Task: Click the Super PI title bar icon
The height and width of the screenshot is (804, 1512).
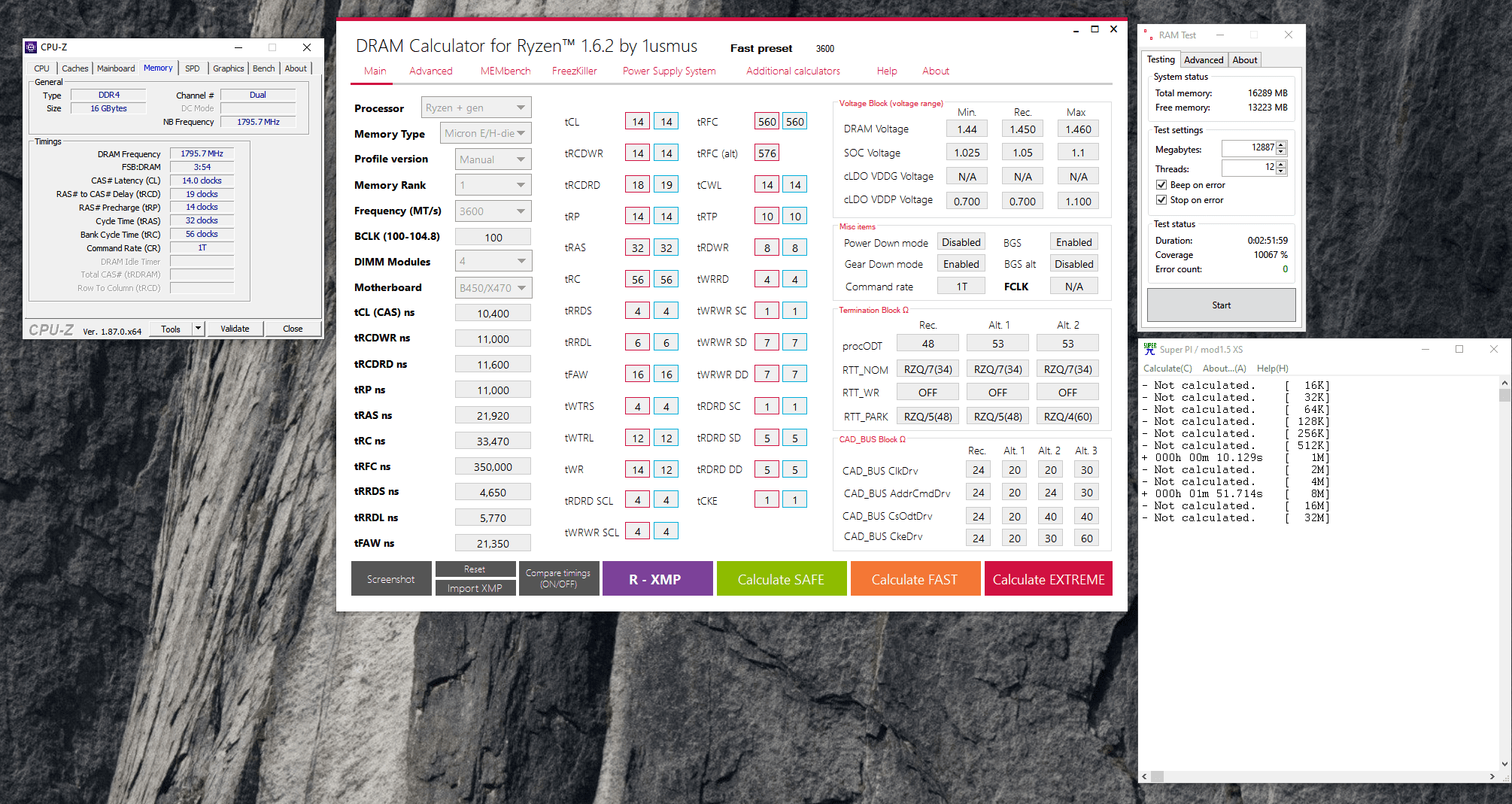Action: [x=1149, y=349]
